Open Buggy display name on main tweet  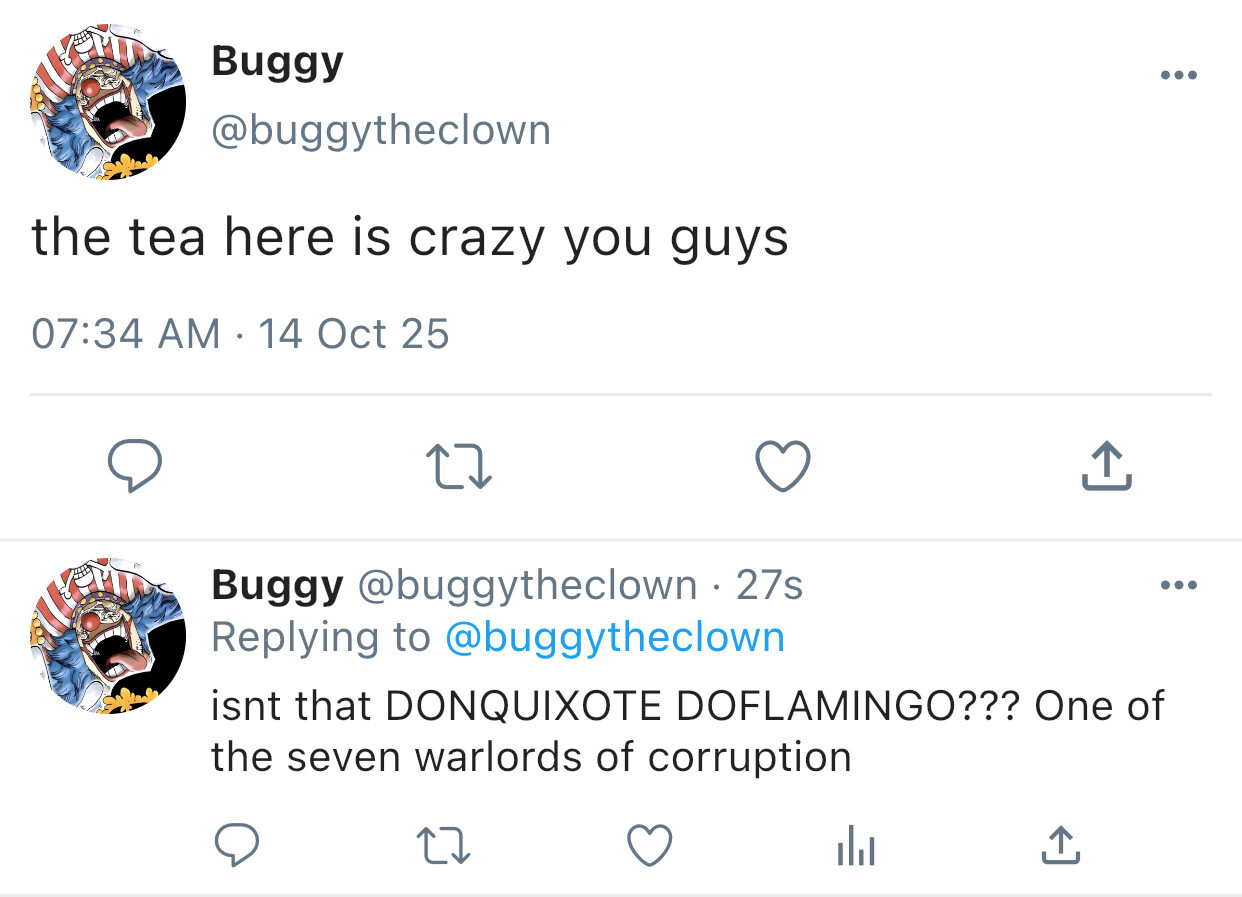point(277,62)
